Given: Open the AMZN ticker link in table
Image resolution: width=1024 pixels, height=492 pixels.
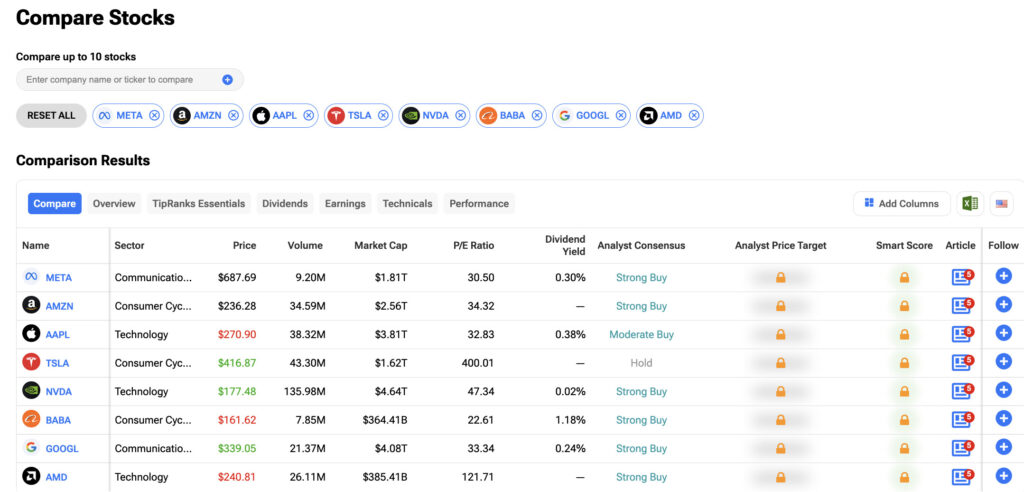Looking at the screenshot, I should pos(59,306).
